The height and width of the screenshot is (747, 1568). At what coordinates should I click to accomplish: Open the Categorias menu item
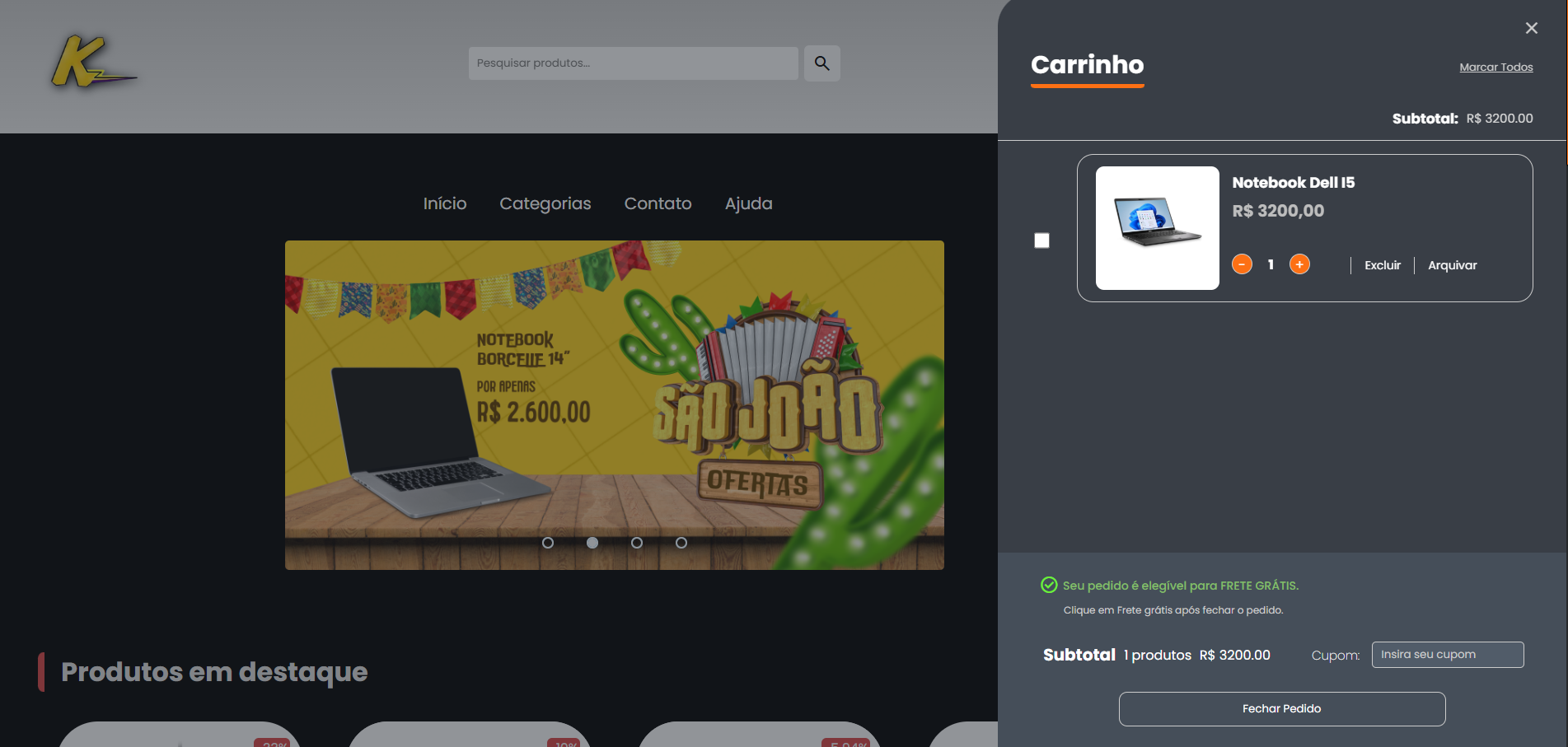(545, 203)
